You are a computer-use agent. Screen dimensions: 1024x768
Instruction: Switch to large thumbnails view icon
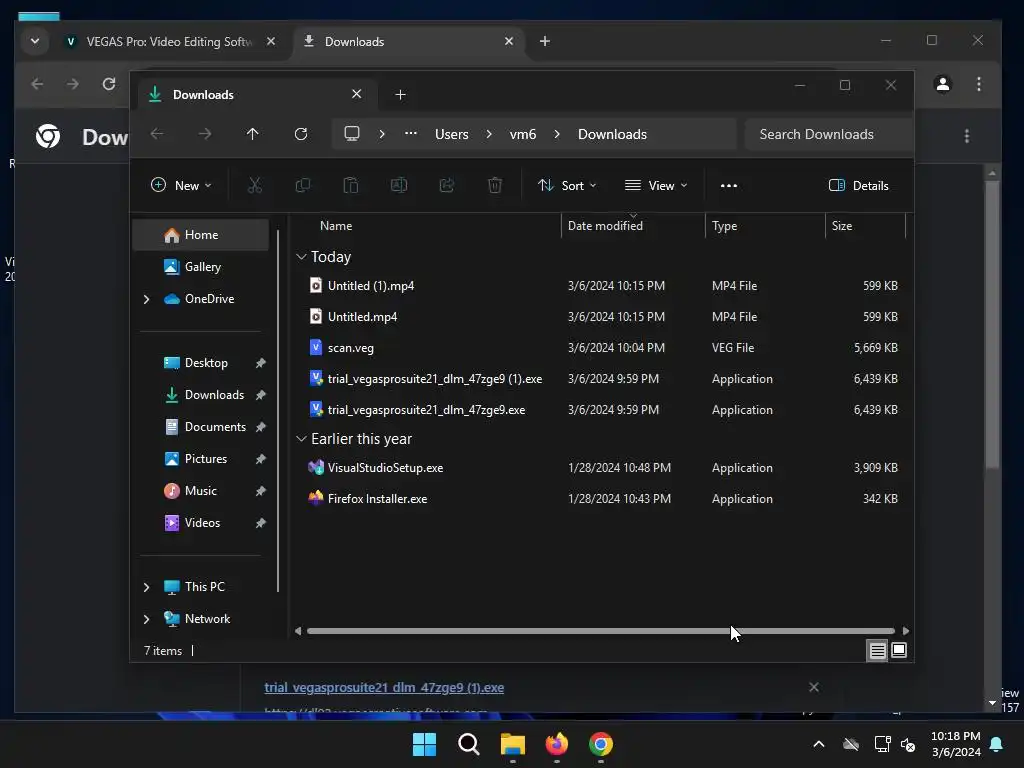pyautogui.click(x=899, y=650)
